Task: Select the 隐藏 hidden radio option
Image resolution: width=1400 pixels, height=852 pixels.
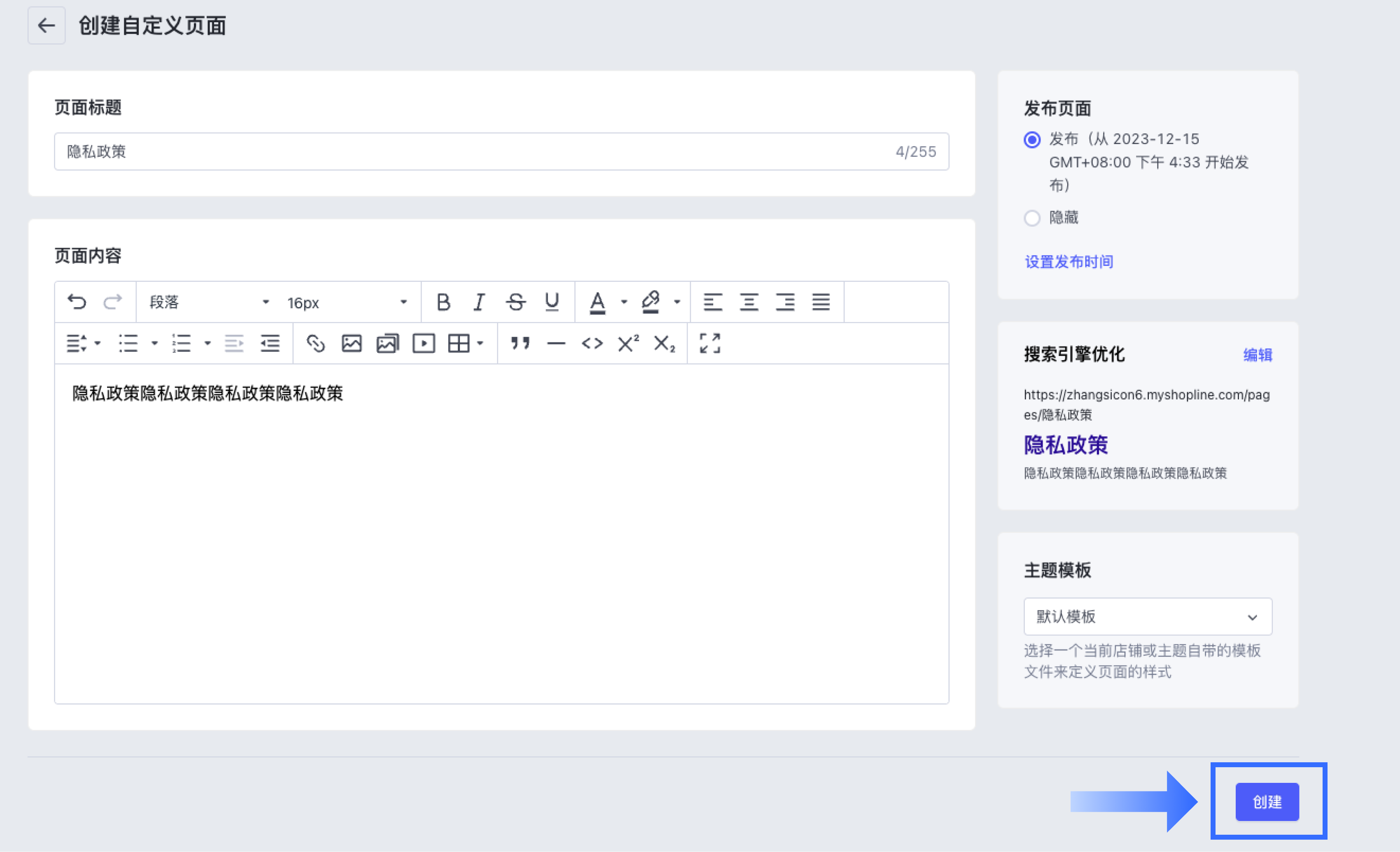Action: tap(1032, 218)
